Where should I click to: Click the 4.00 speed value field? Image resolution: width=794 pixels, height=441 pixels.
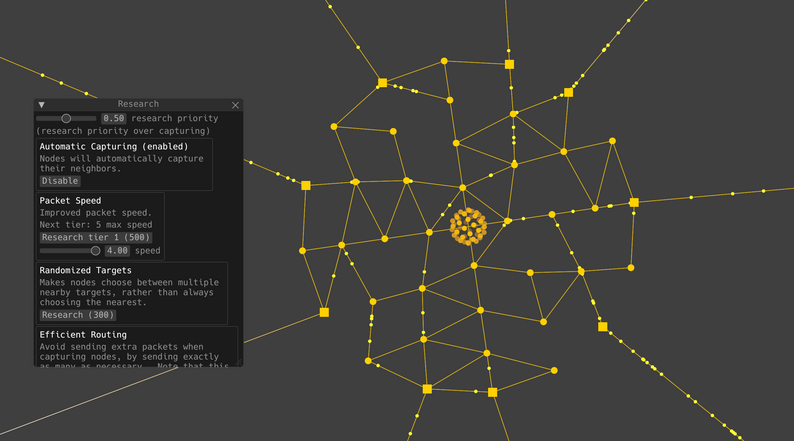coord(117,251)
